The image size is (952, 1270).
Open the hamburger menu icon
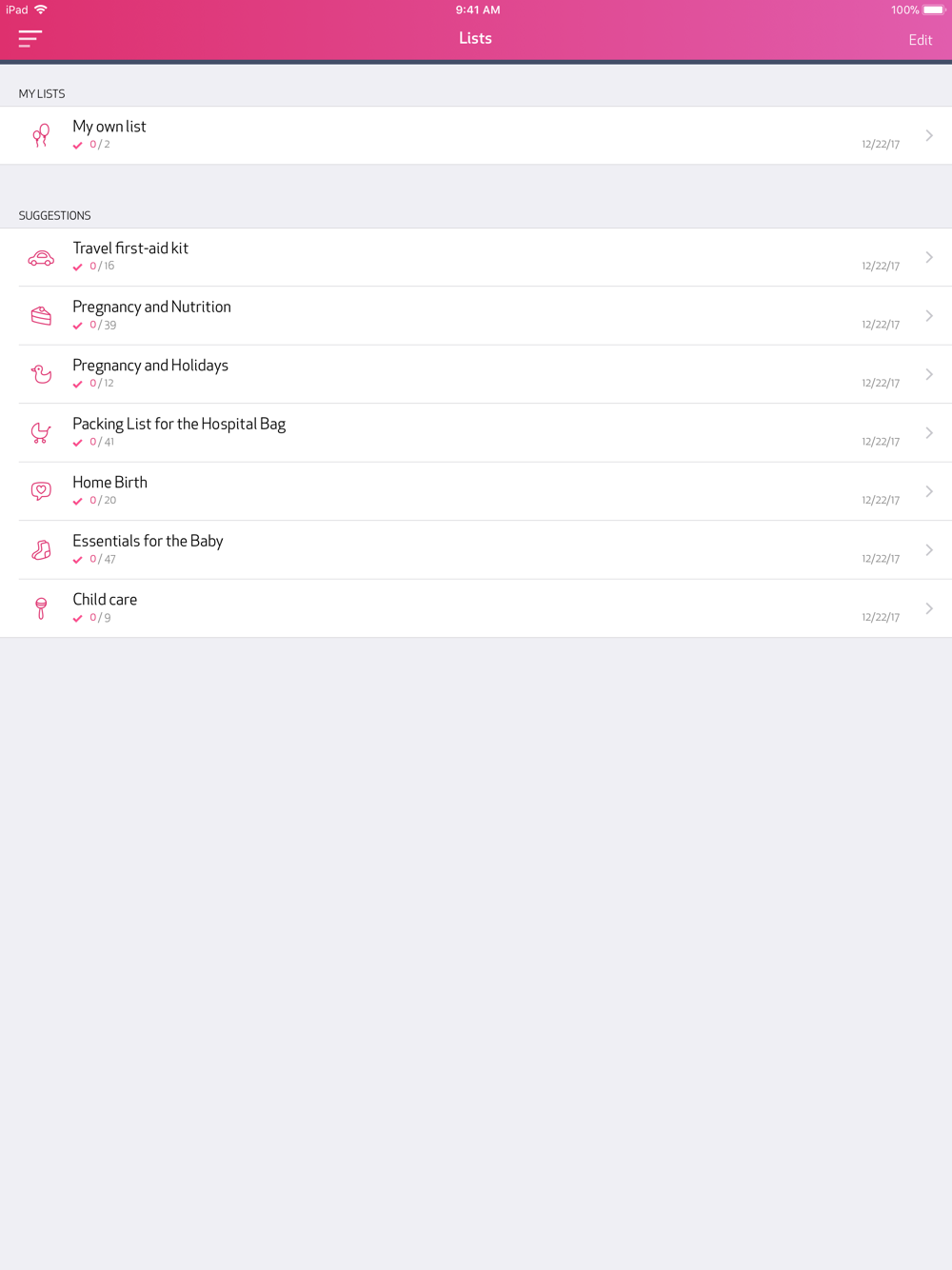30,39
